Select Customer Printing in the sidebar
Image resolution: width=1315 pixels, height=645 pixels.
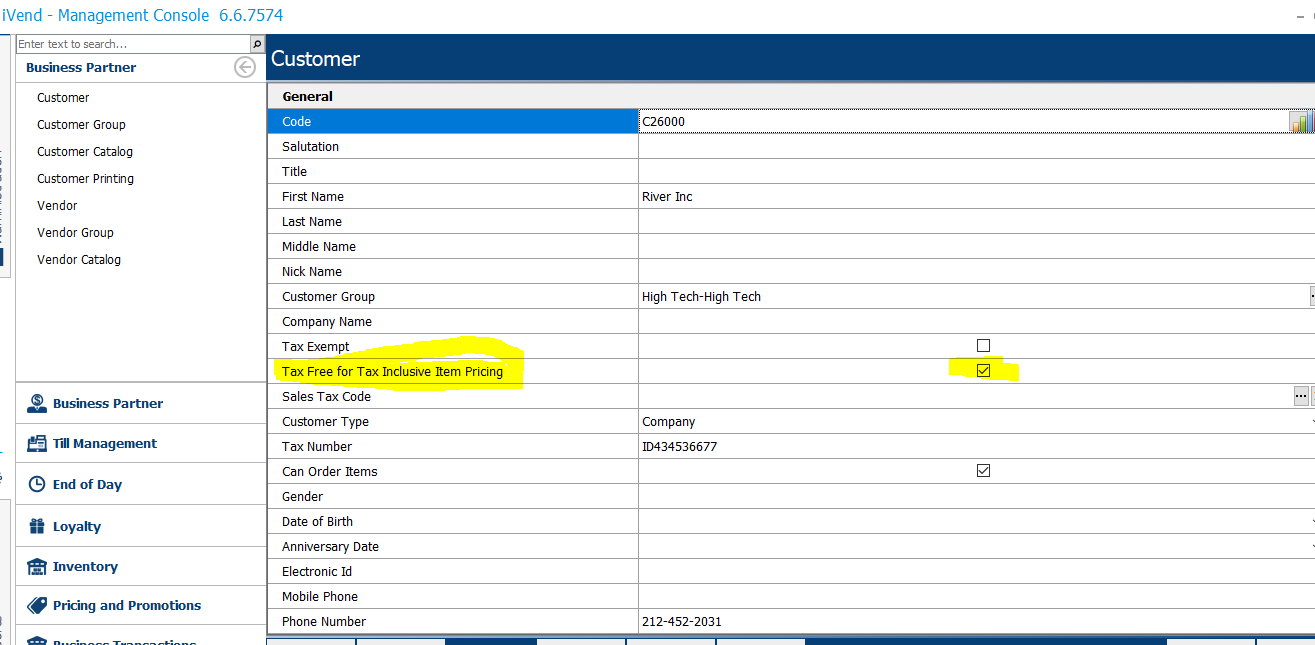coord(85,179)
